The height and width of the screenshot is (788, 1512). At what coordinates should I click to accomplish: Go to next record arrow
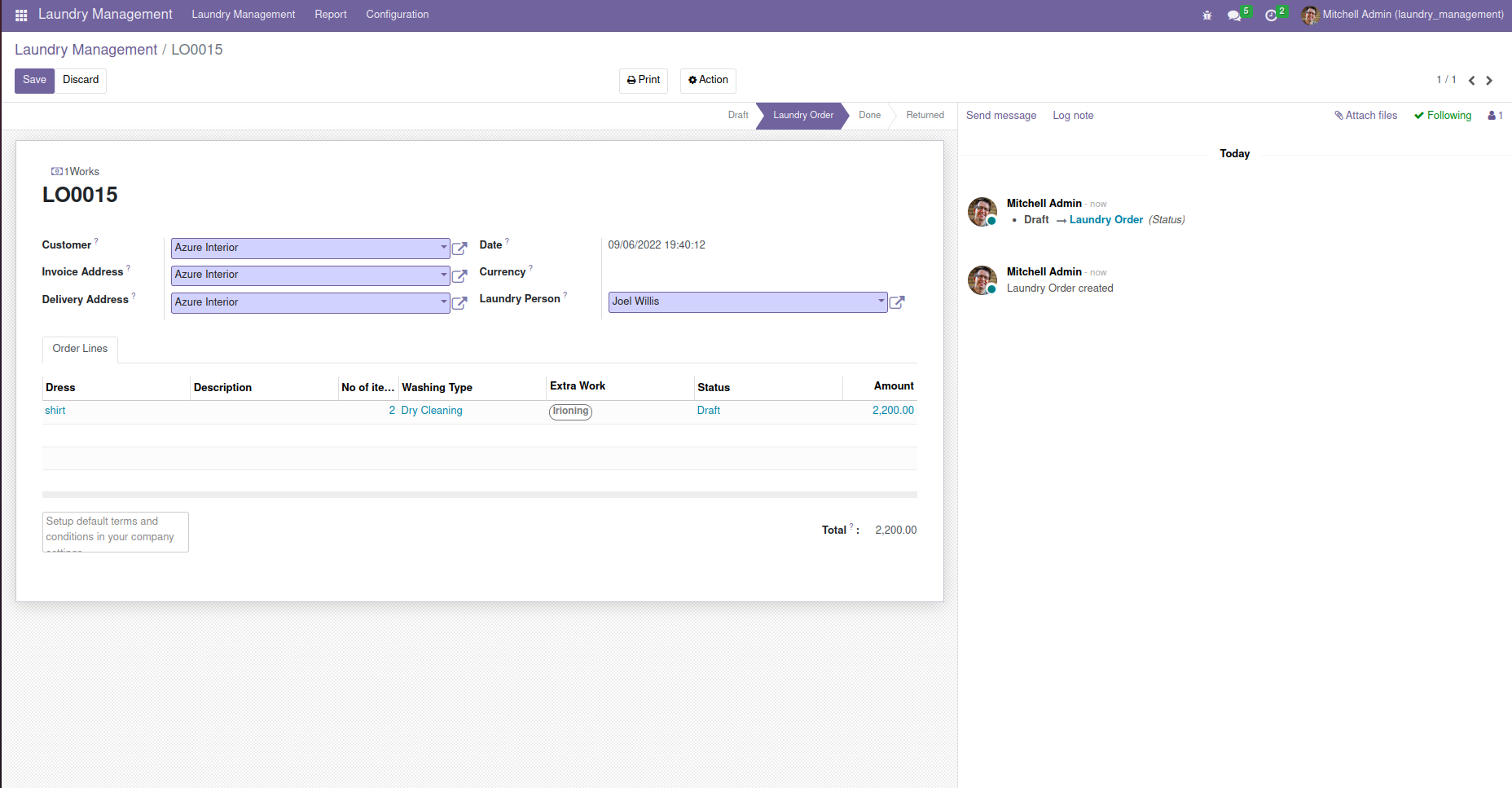coord(1489,80)
